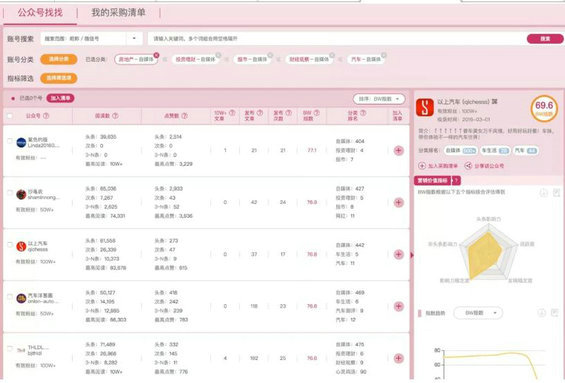Tick the checkbox for the shaminnong row
This screenshot has width=565, height=383.
pyautogui.click(x=10, y=192)
